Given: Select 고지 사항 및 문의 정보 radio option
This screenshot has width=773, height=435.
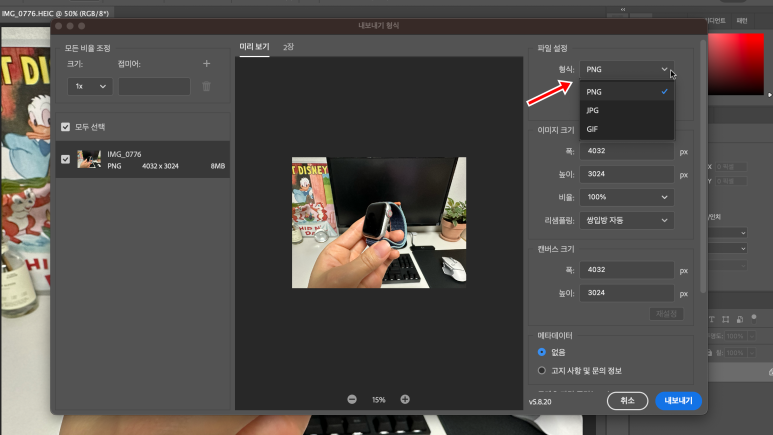Looking at the screenshot, I should [542, 370].
